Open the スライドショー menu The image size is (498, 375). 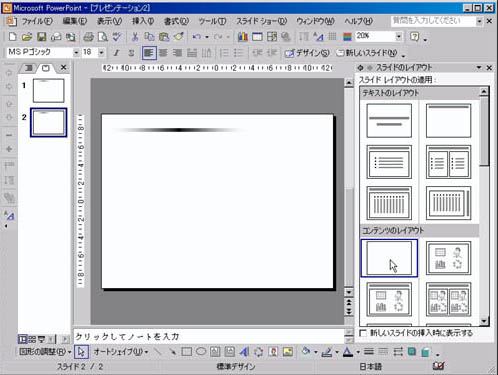(x=261, y=21)
